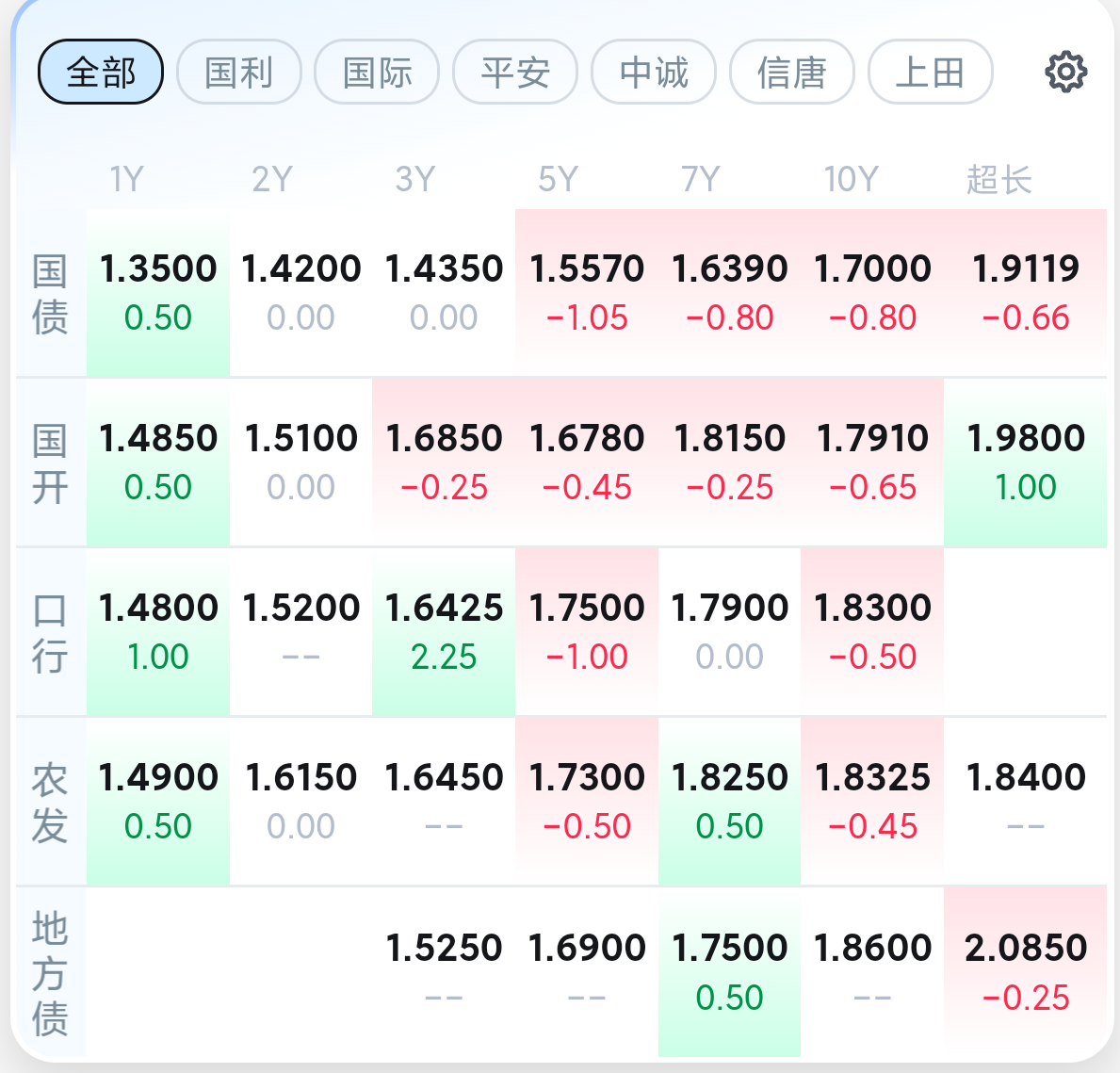Open 口行 5Y yield 1.7500
Image resolution: width=1120 pixels, height=1073 pixels.
(x=587, y=632)
